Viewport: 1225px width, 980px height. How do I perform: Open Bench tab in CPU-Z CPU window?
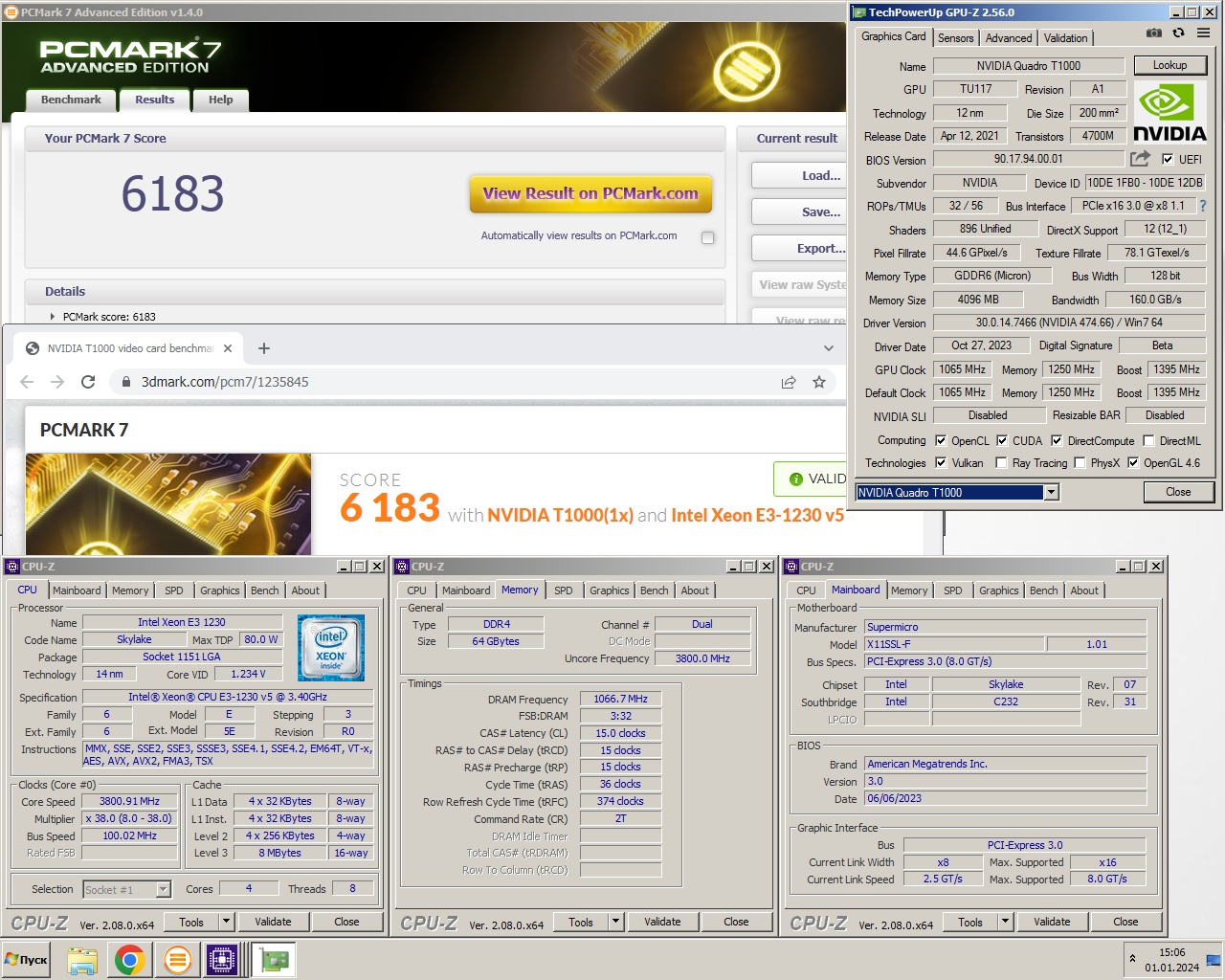pos(265,590)
